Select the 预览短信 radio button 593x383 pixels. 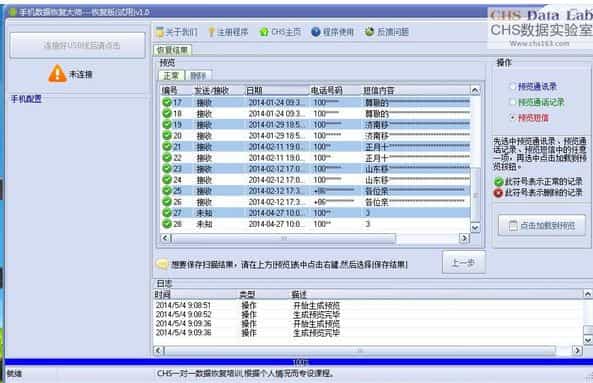click(512, 118)
